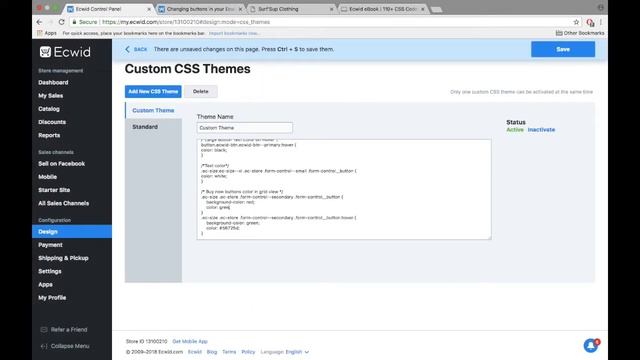640x360 pixels.
Task: Click Inactivate under Status
Action: pyautogui.click(x=541, y=130)
